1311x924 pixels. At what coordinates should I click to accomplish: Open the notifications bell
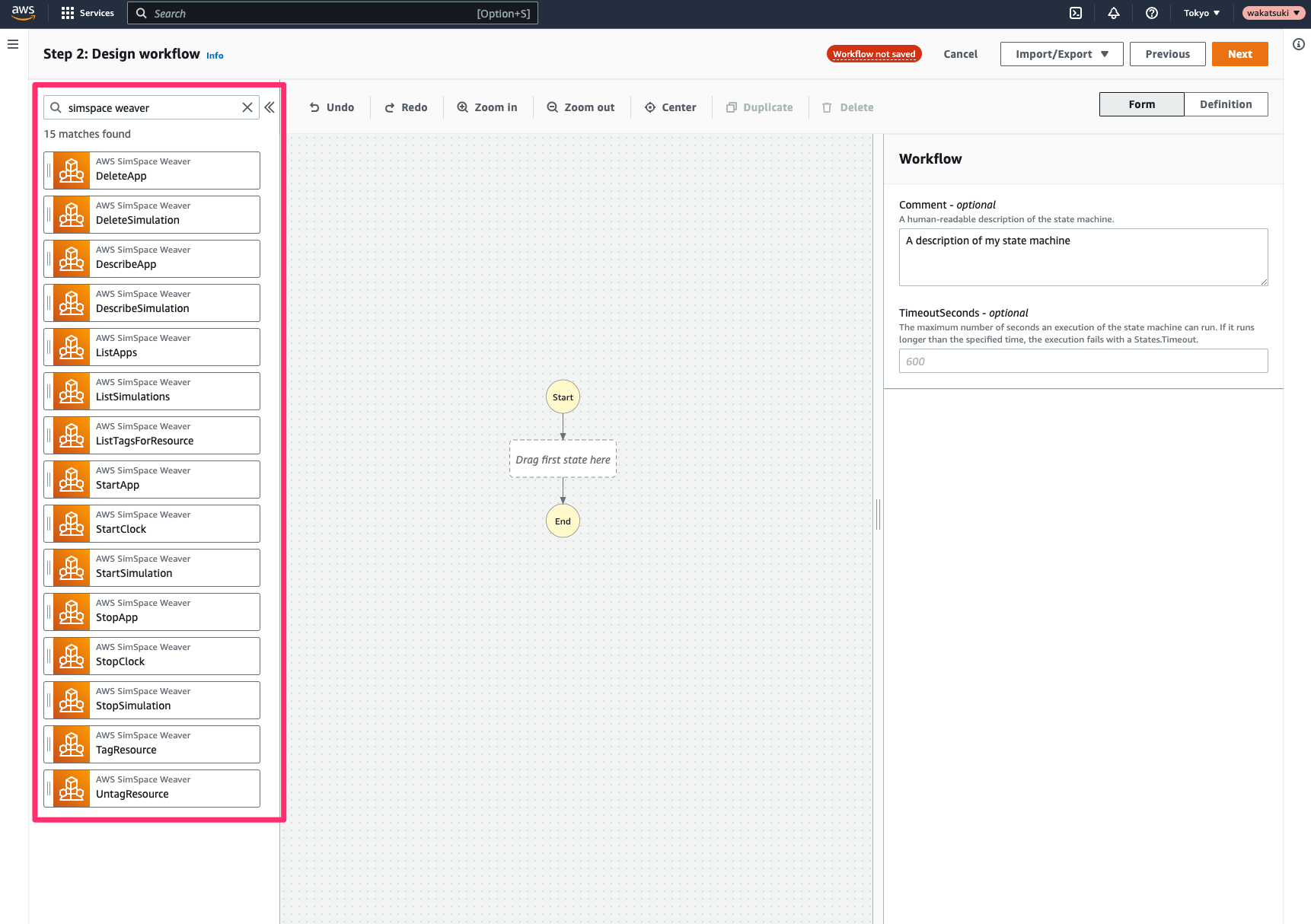(1114, 13)
